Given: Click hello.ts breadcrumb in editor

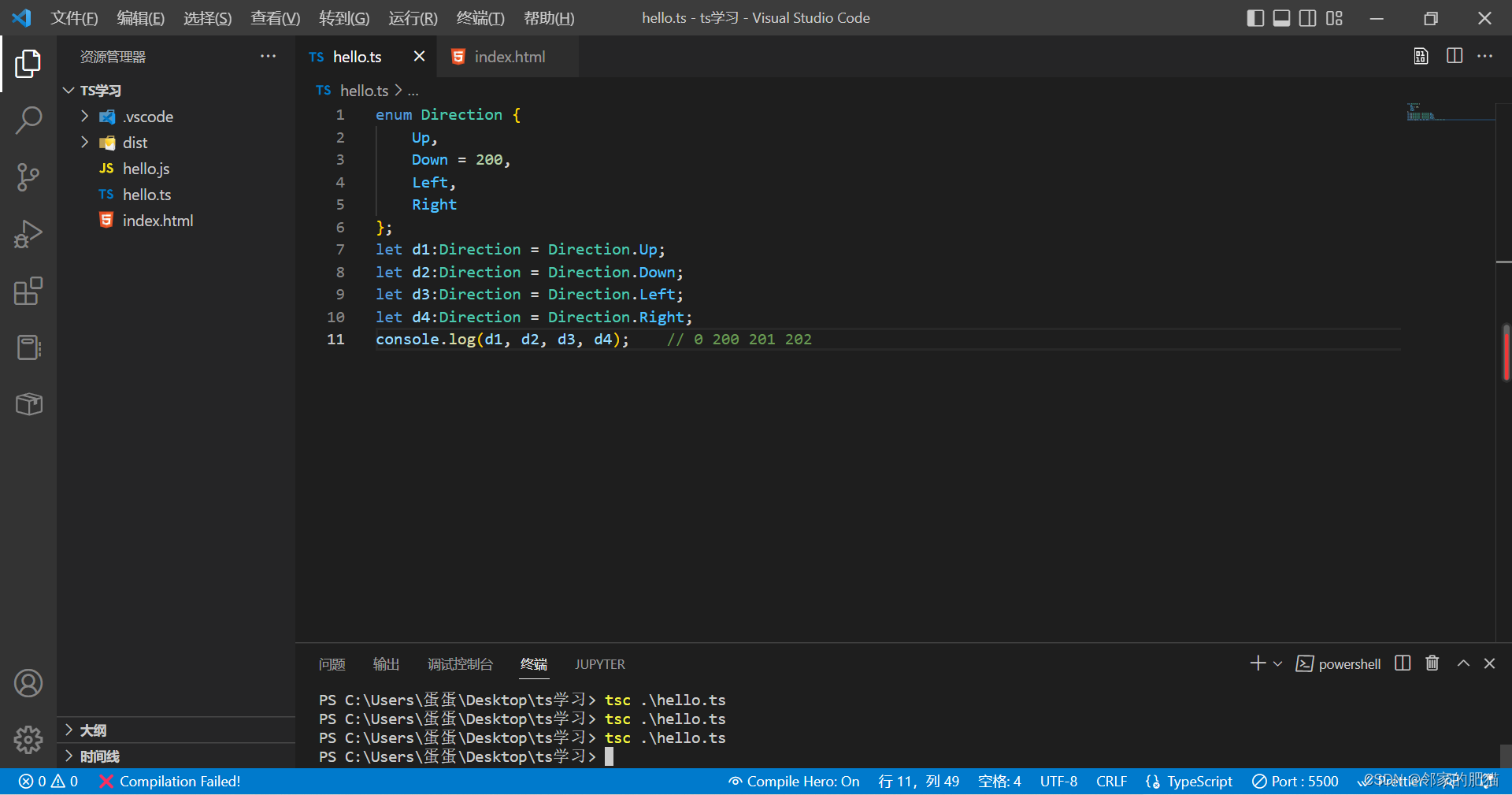Looking at the screenshot, I should (x=364, y=91).
